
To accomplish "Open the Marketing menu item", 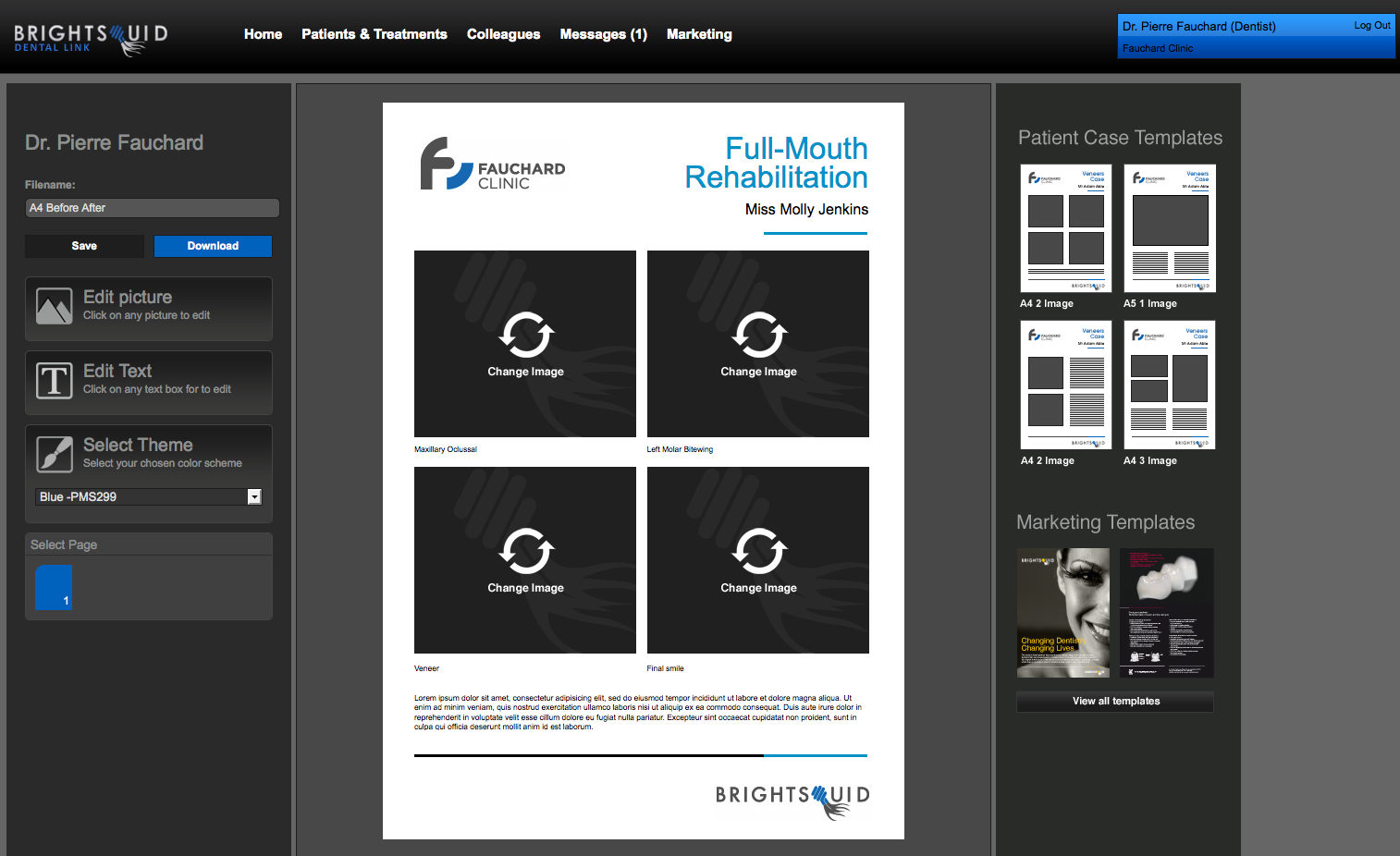I will (x=699, y=34).
